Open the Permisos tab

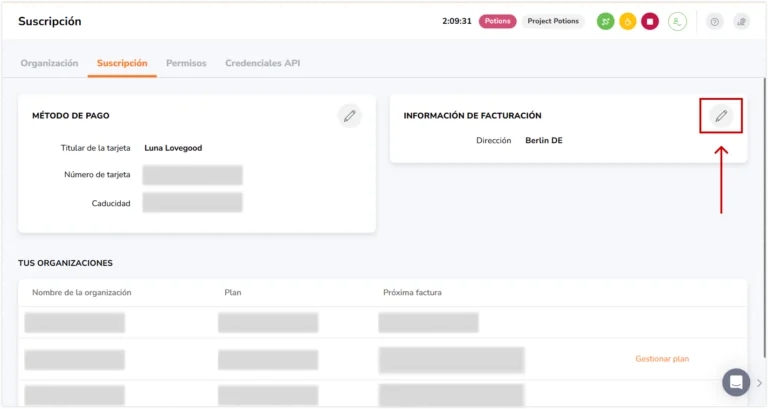(x=186, y=63)
